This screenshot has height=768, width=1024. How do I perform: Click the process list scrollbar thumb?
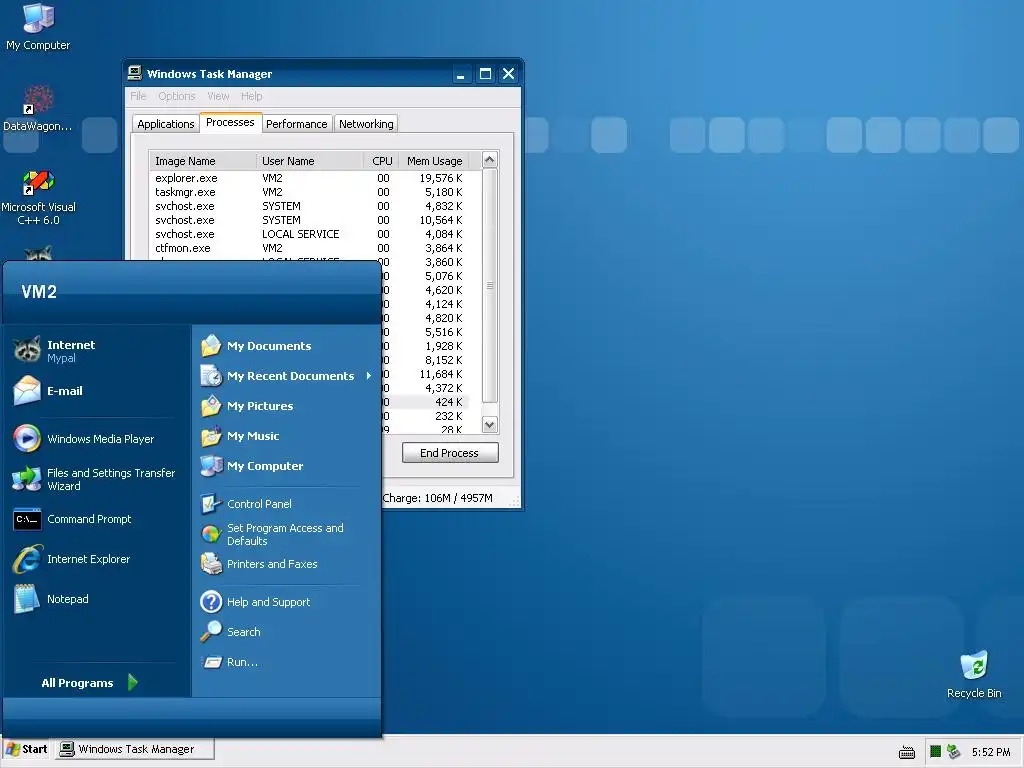pyautogui.click(x=490, y=285)
